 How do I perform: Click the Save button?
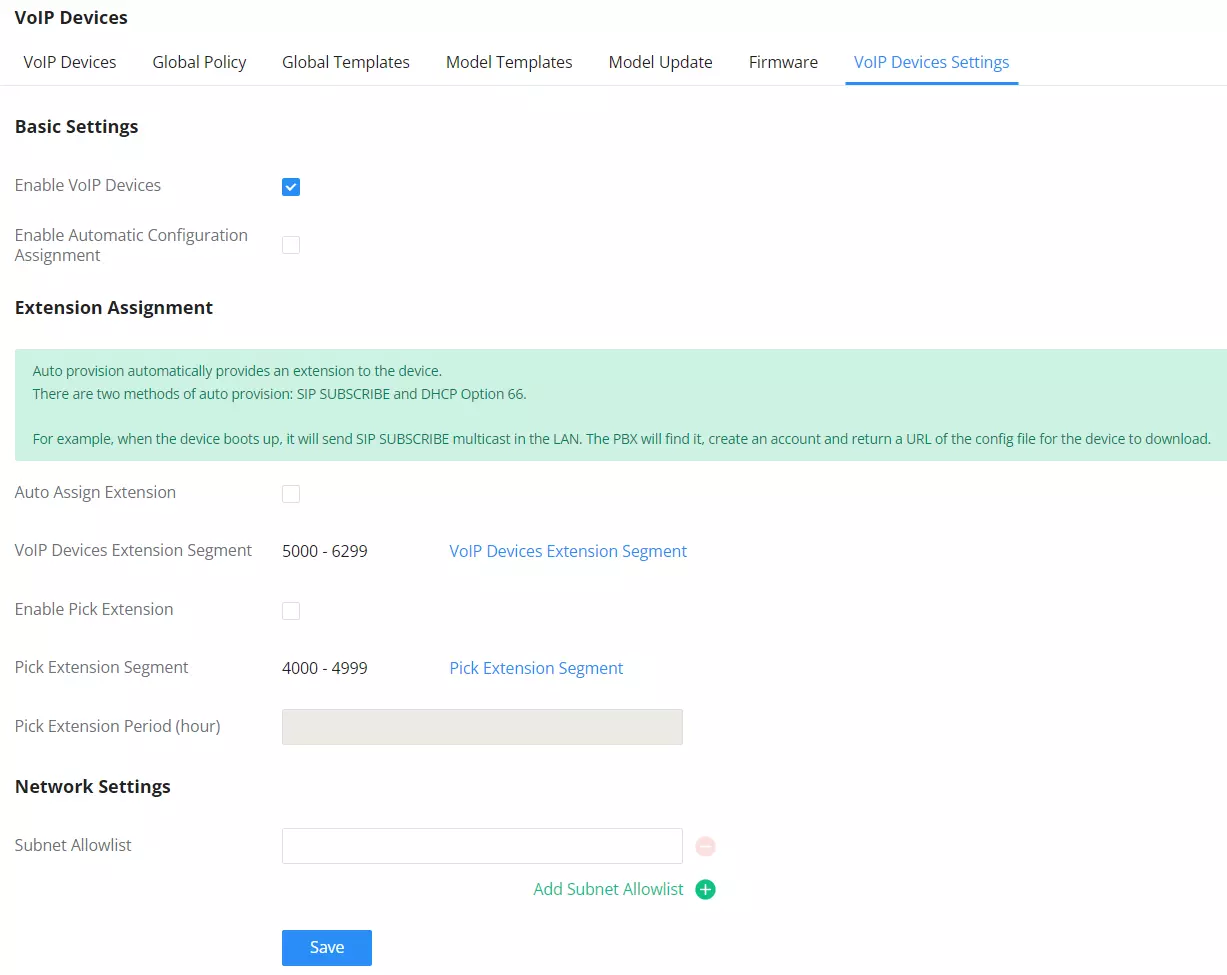(x=327, y=947)
